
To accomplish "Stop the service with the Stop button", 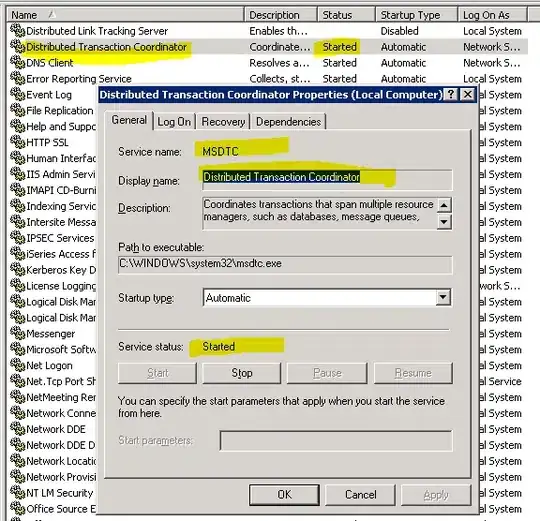I will tap(242, 373).
